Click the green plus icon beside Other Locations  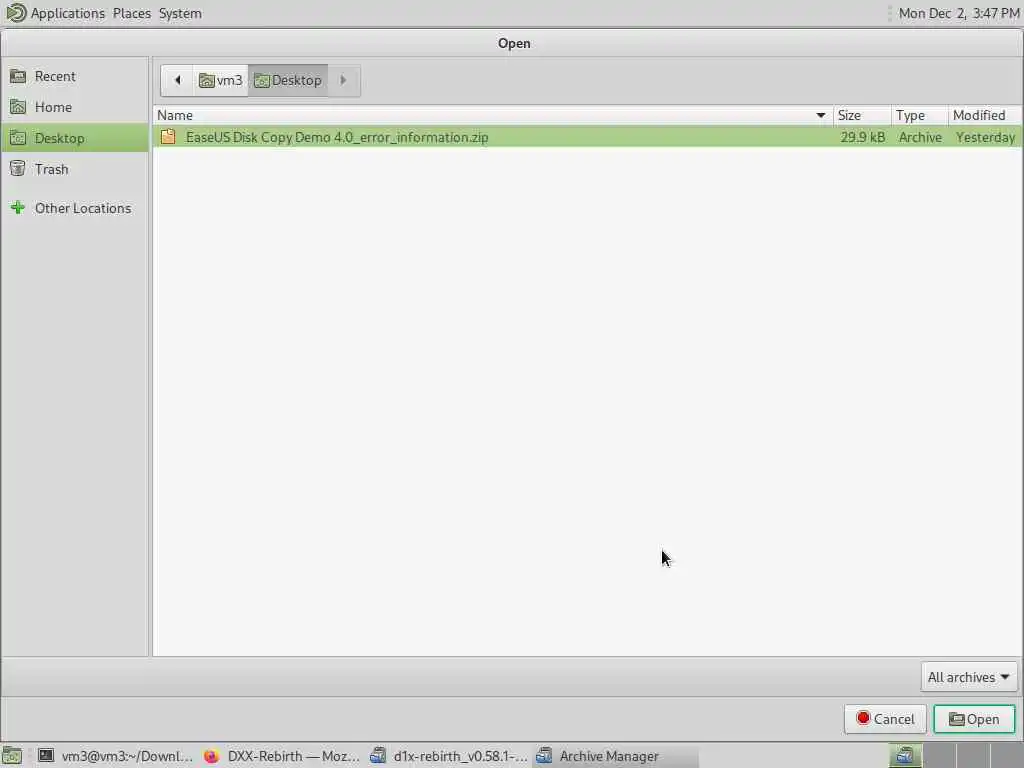pyautogui.click(x=18, y=208)
